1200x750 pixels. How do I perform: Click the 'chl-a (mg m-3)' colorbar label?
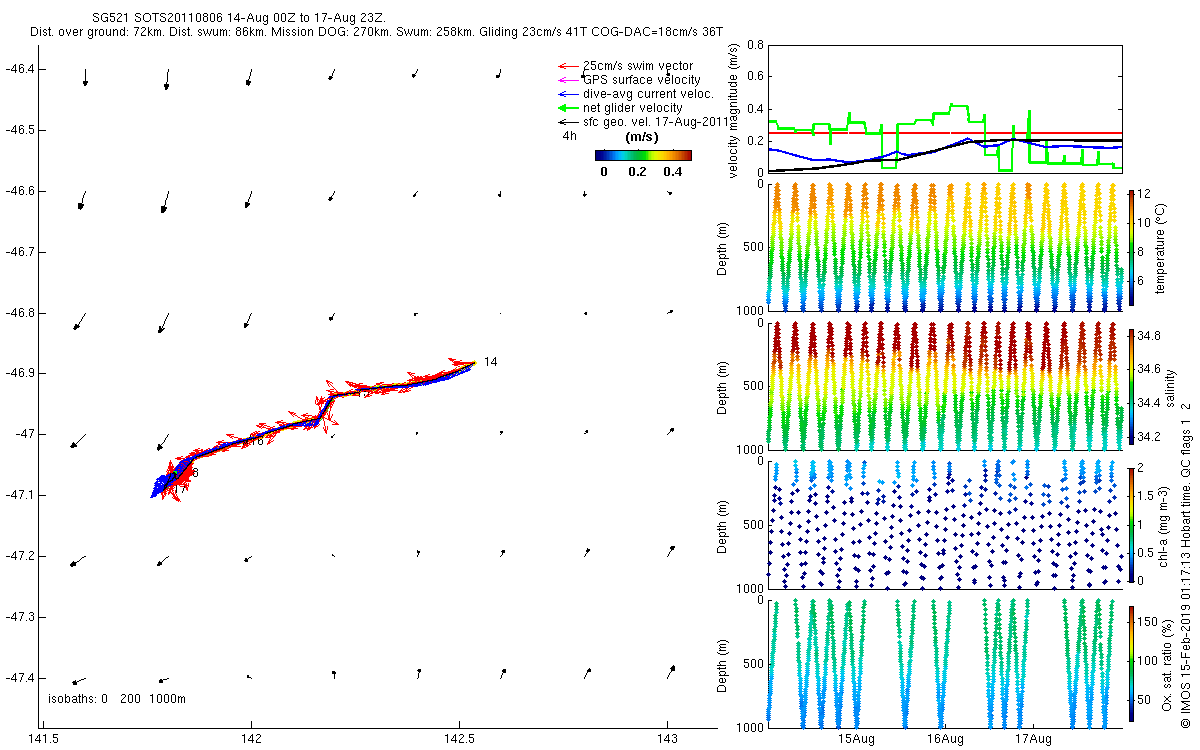pos(1163,524)
